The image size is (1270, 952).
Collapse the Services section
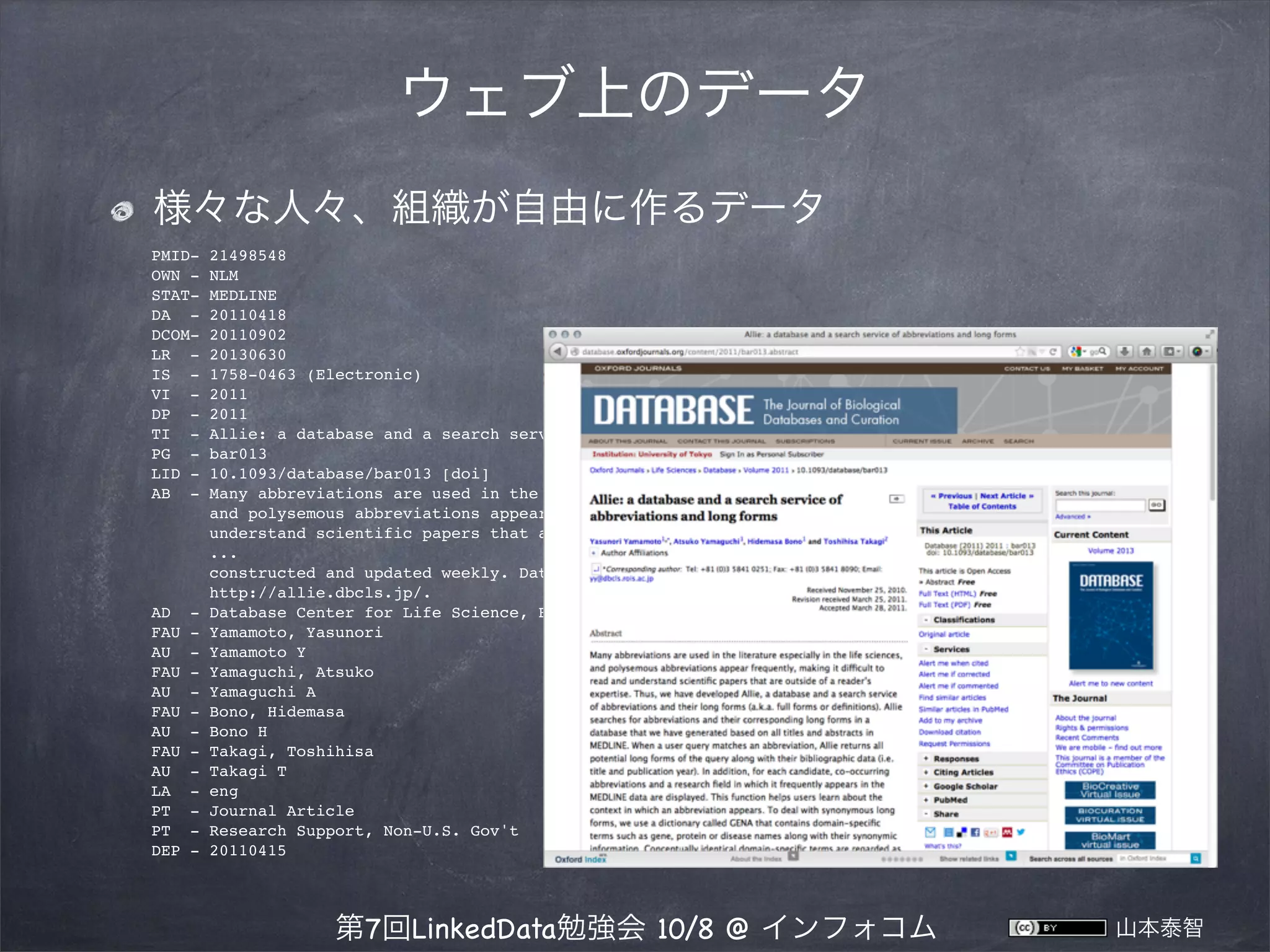pos(926,649)
